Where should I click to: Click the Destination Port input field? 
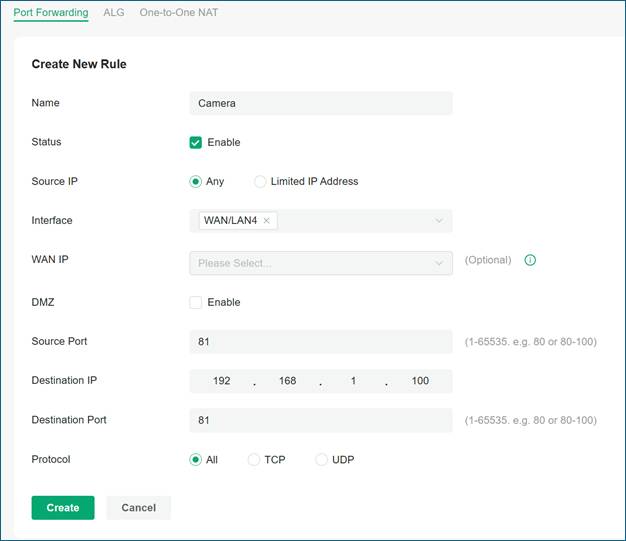click(321, 420)
